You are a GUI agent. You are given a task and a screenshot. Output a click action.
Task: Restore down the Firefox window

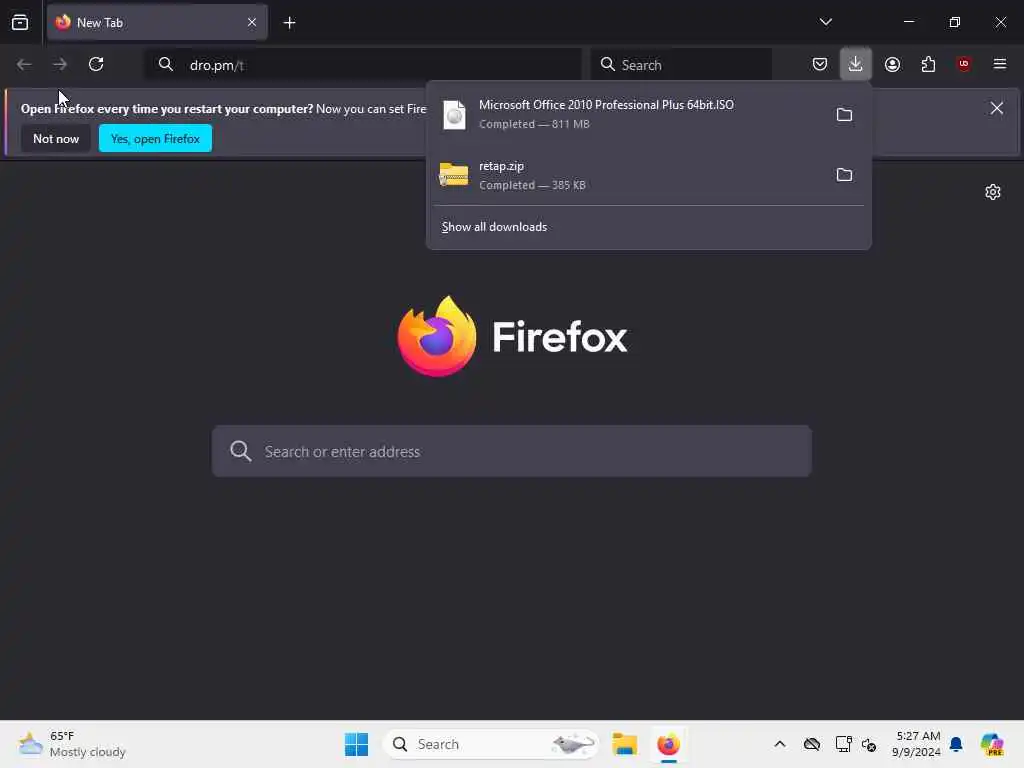click(x=955, y=22)
